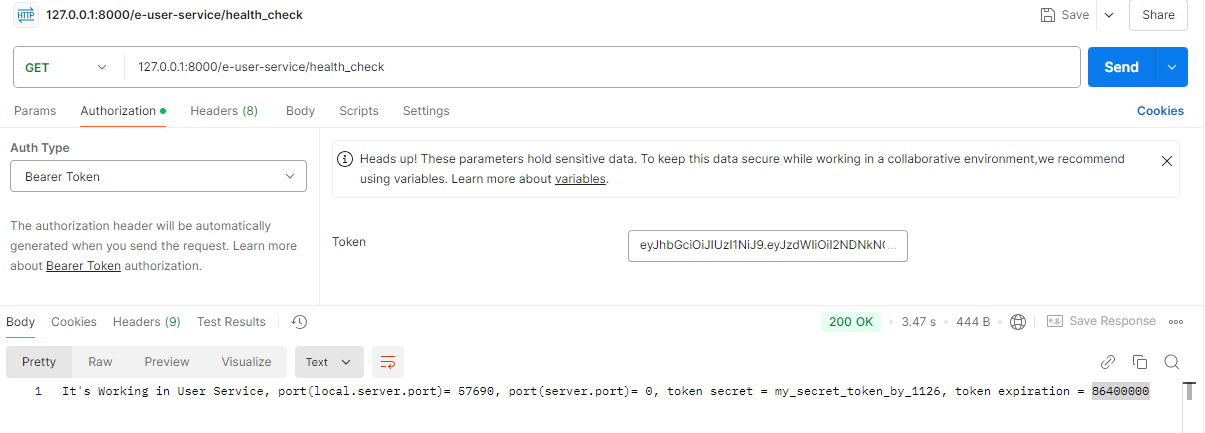The height and width of the screenshot is (433, 1205).
Task: Search the response body with magnifier icon
Action: tap(1172, 362)
